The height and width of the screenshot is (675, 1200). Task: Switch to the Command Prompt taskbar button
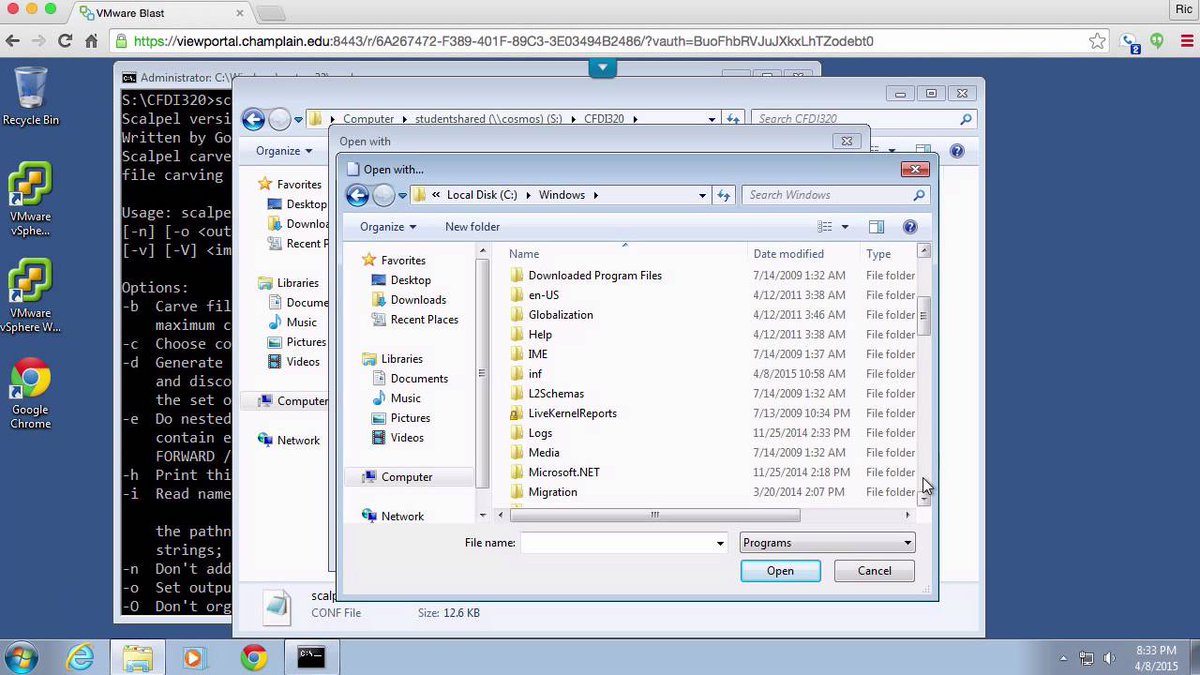311,657
